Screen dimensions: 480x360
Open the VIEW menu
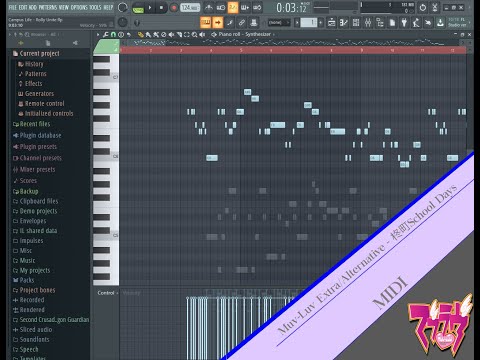tap(64, 7)
